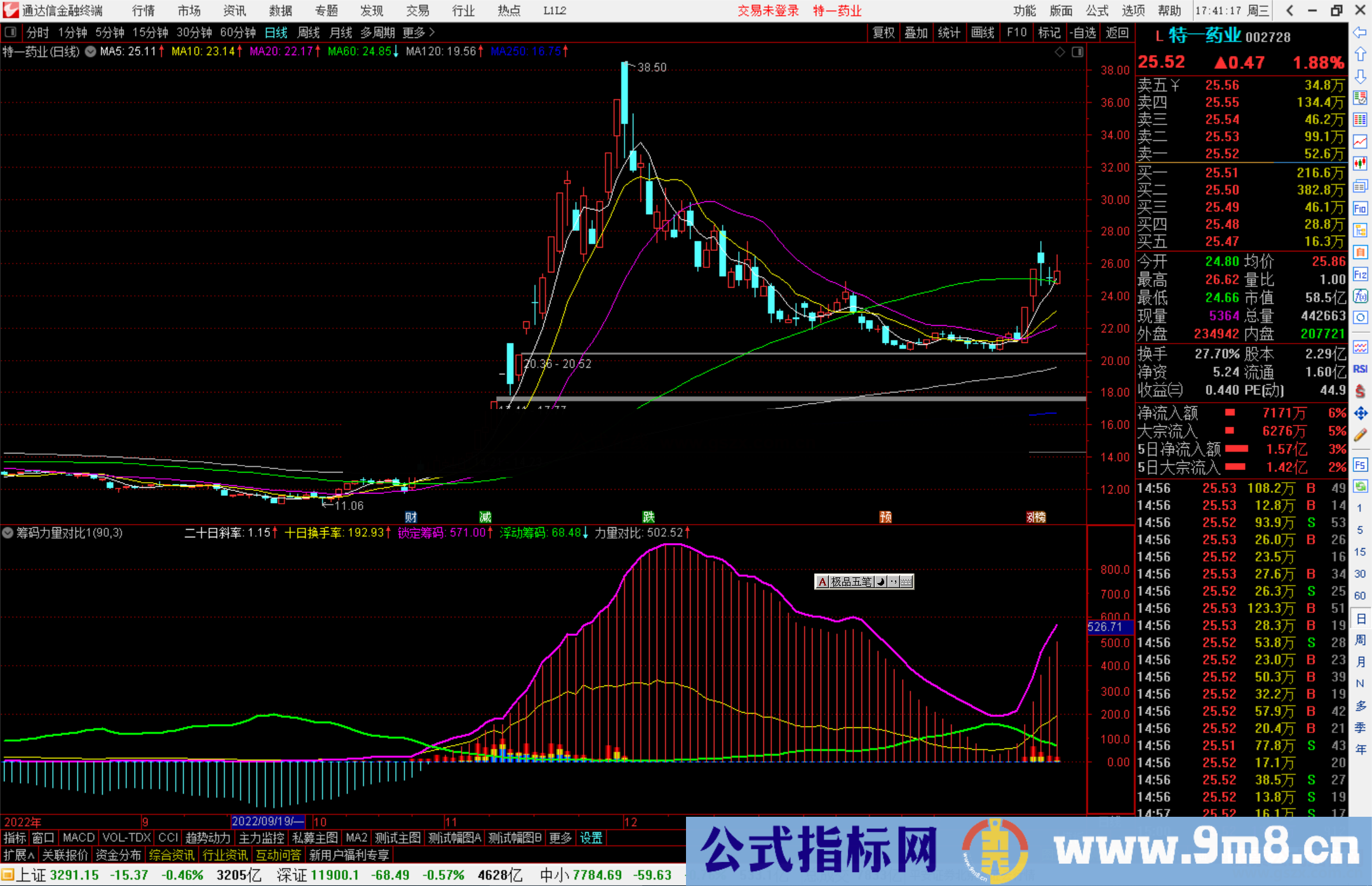Open the 更多 indicator list at bottom
The width and height of the screenshot is (1372, 886).
560,838
